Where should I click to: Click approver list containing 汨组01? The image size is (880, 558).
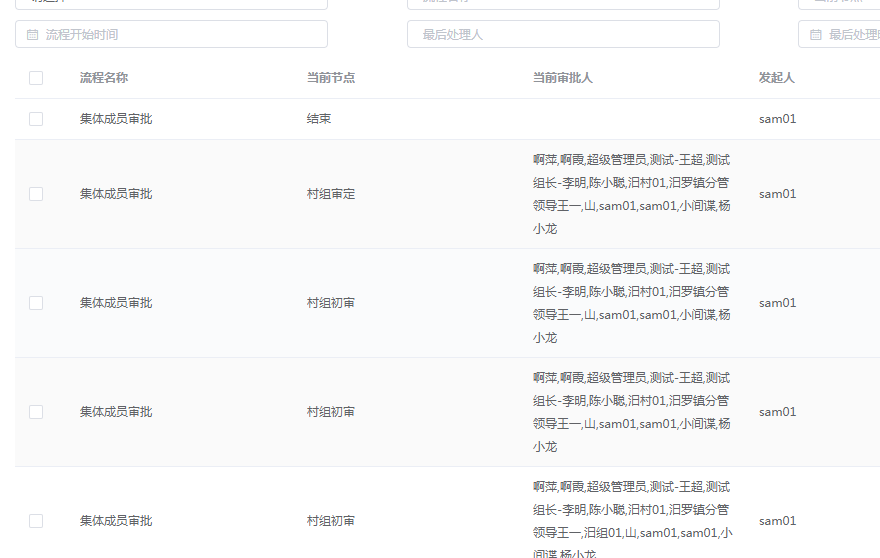[x=632, y=521]
